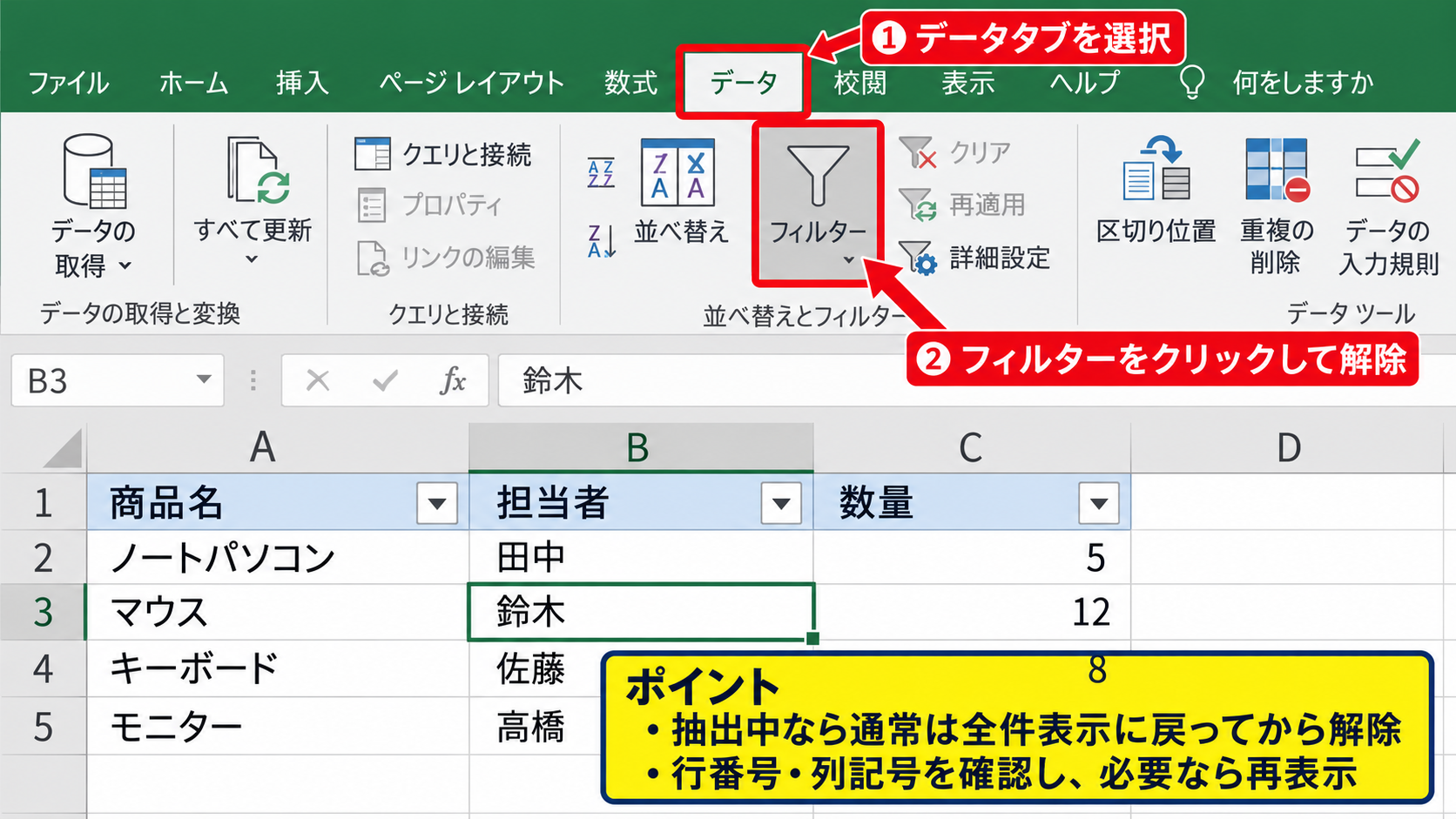Click the fx insert function button
This screenshot has width=1456, height=819.
(453, 380)
